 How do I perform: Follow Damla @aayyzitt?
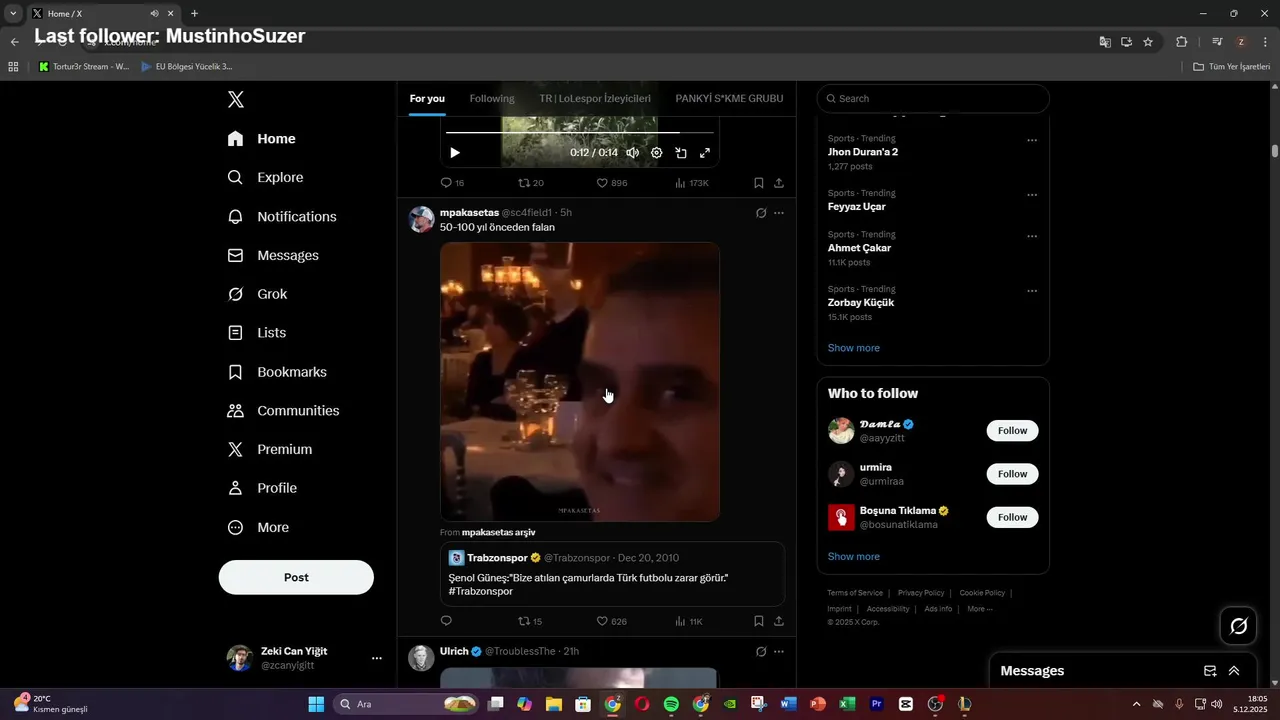click(x=1012, y=431)
